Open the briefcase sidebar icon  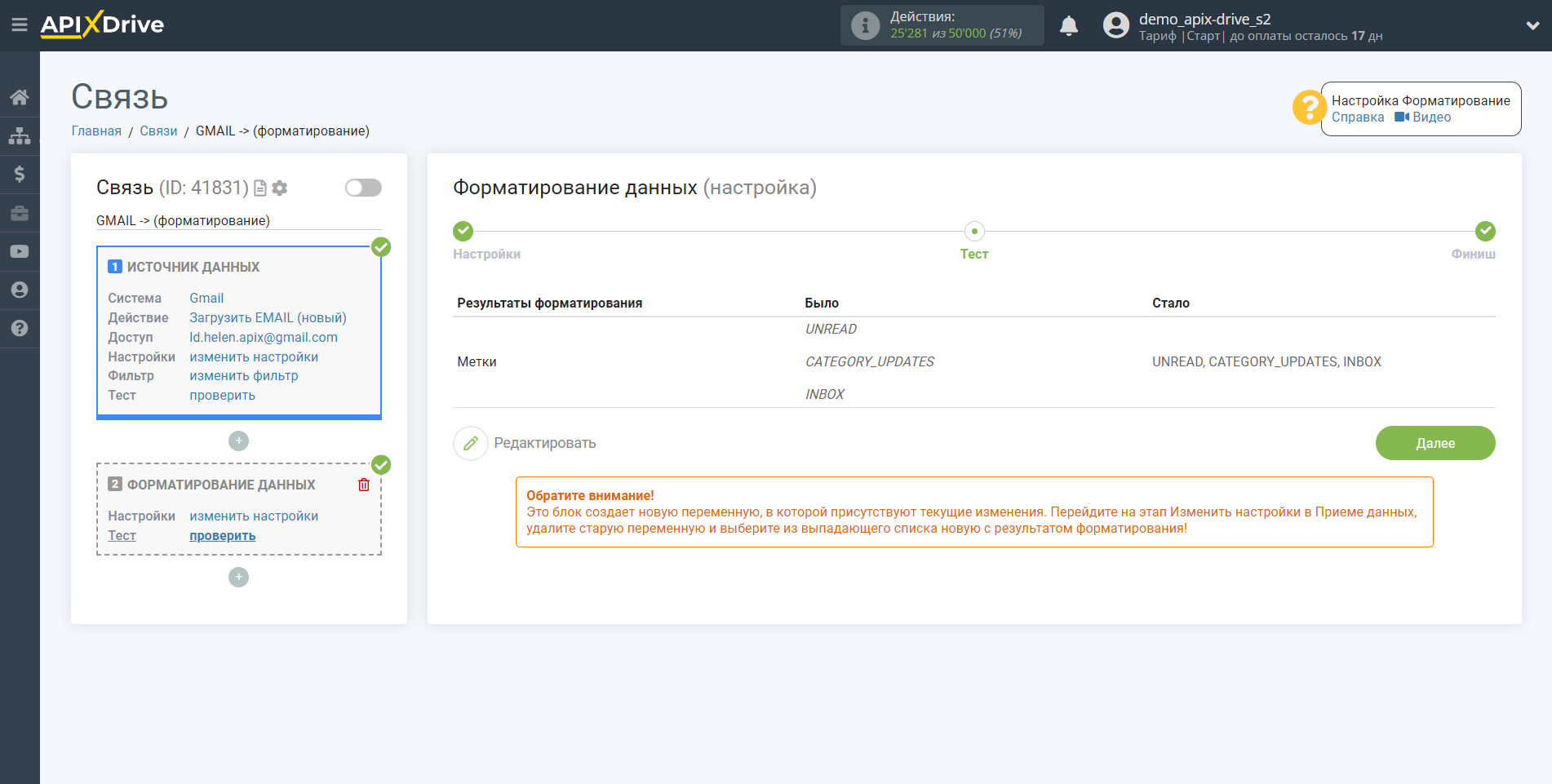tap(20, 213)
